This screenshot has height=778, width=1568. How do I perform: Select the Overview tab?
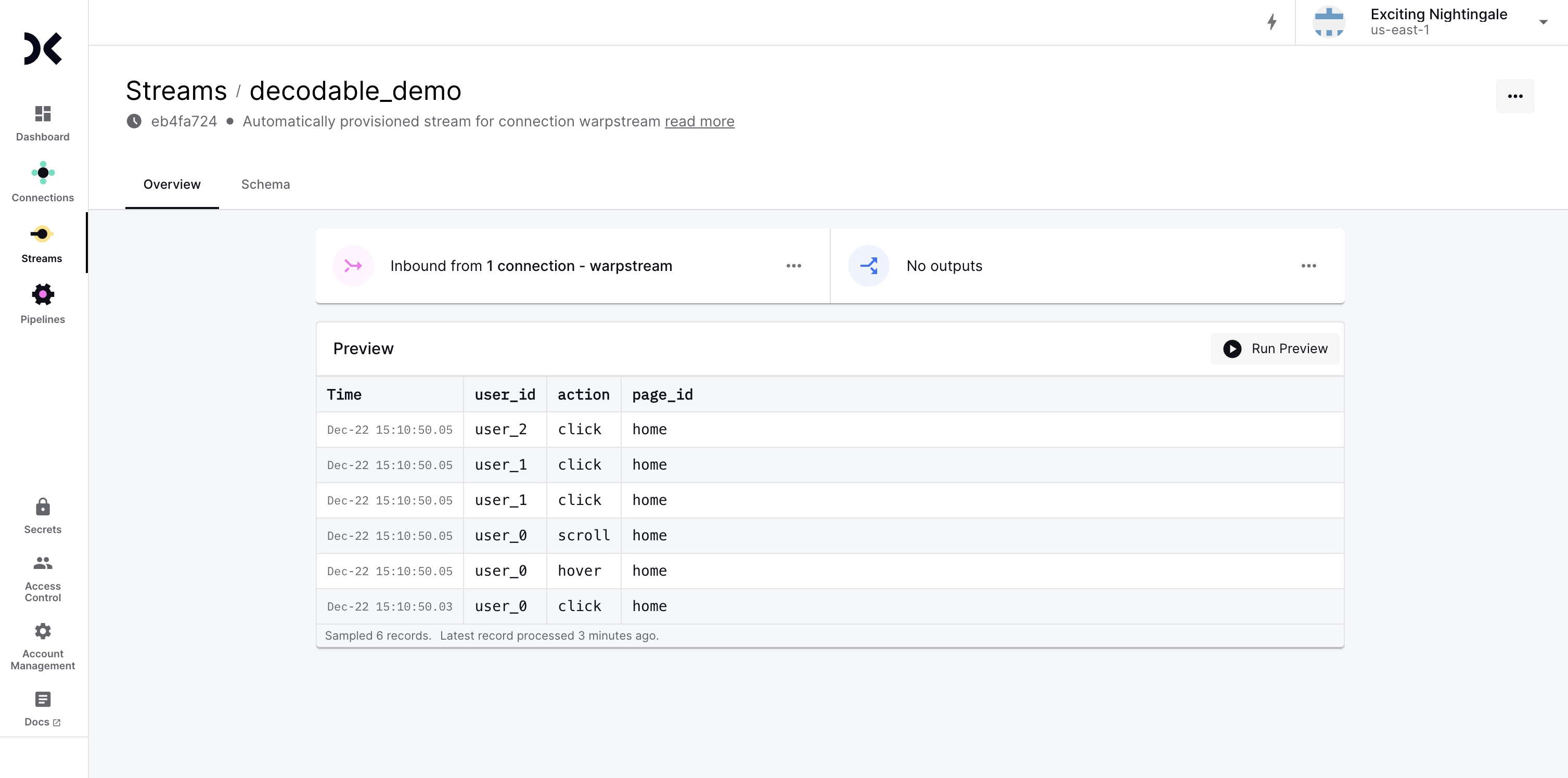point(172,184)
